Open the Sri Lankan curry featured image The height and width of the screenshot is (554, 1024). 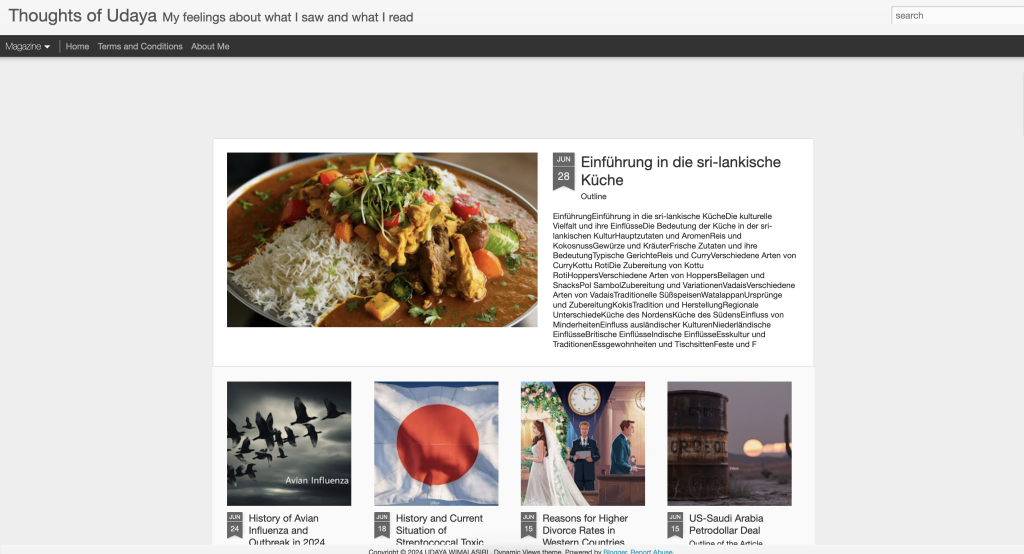382,240
